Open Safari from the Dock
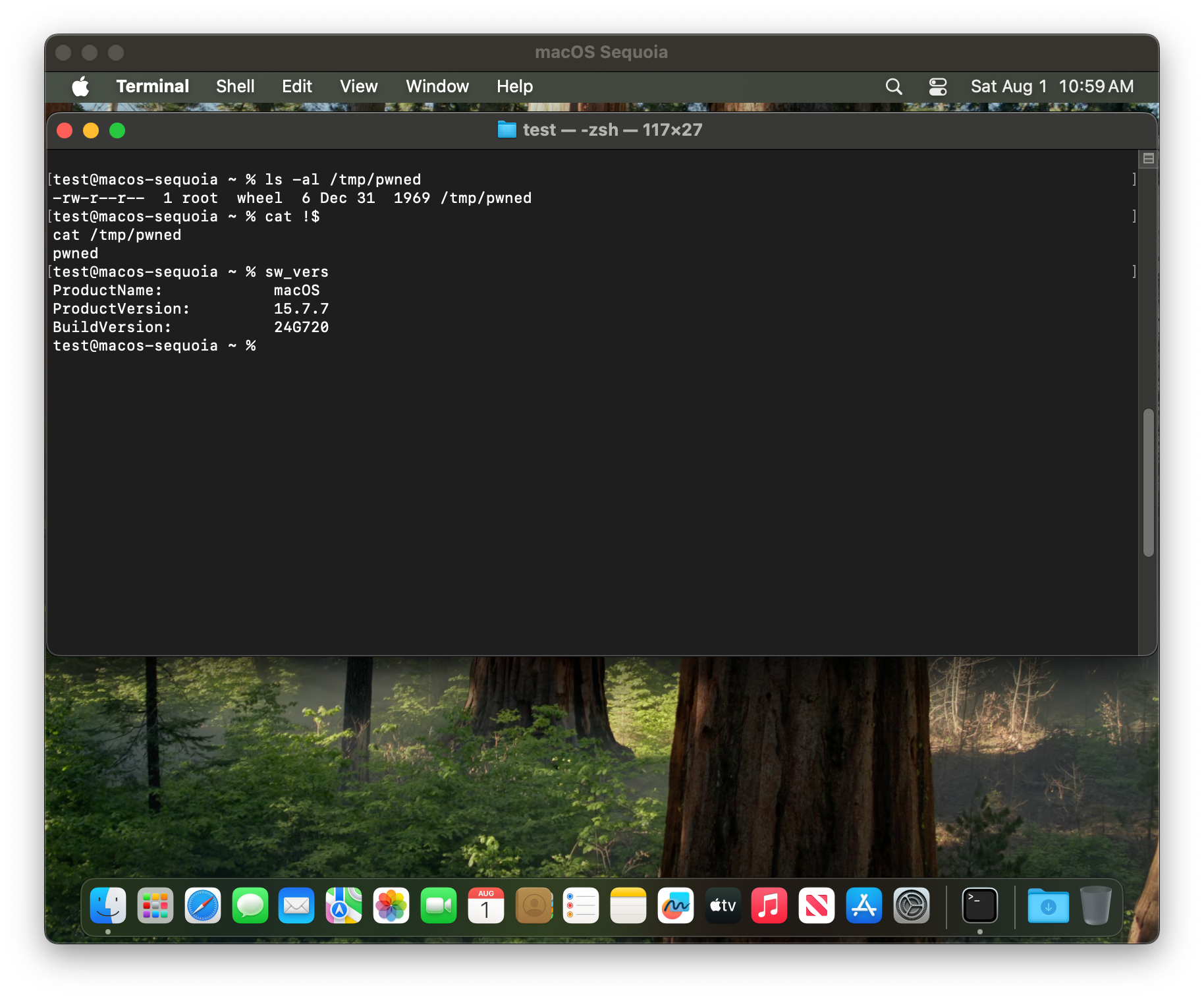 click(x=203, y=905)
